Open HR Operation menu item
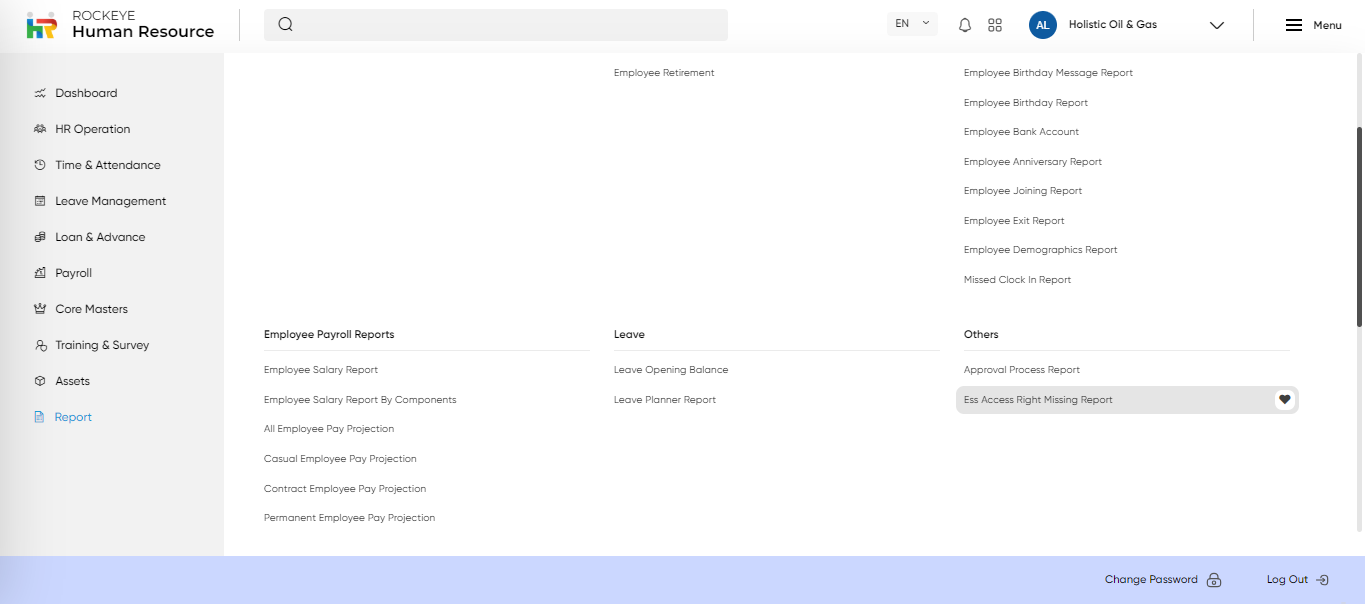1365x604 pixels. click(x=93, y=129)
